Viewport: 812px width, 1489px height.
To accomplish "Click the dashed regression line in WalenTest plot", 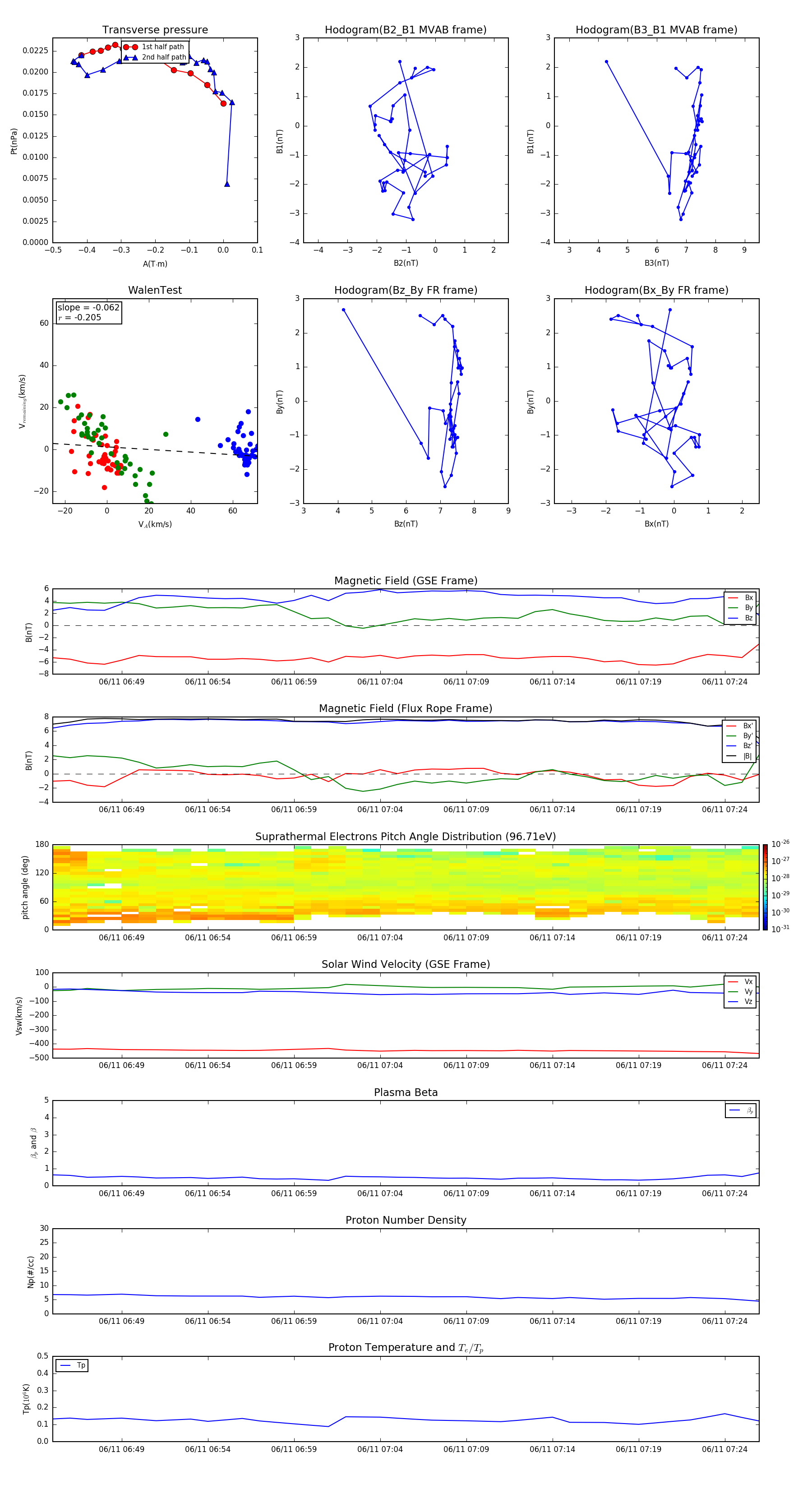I will tap(155, 450).
